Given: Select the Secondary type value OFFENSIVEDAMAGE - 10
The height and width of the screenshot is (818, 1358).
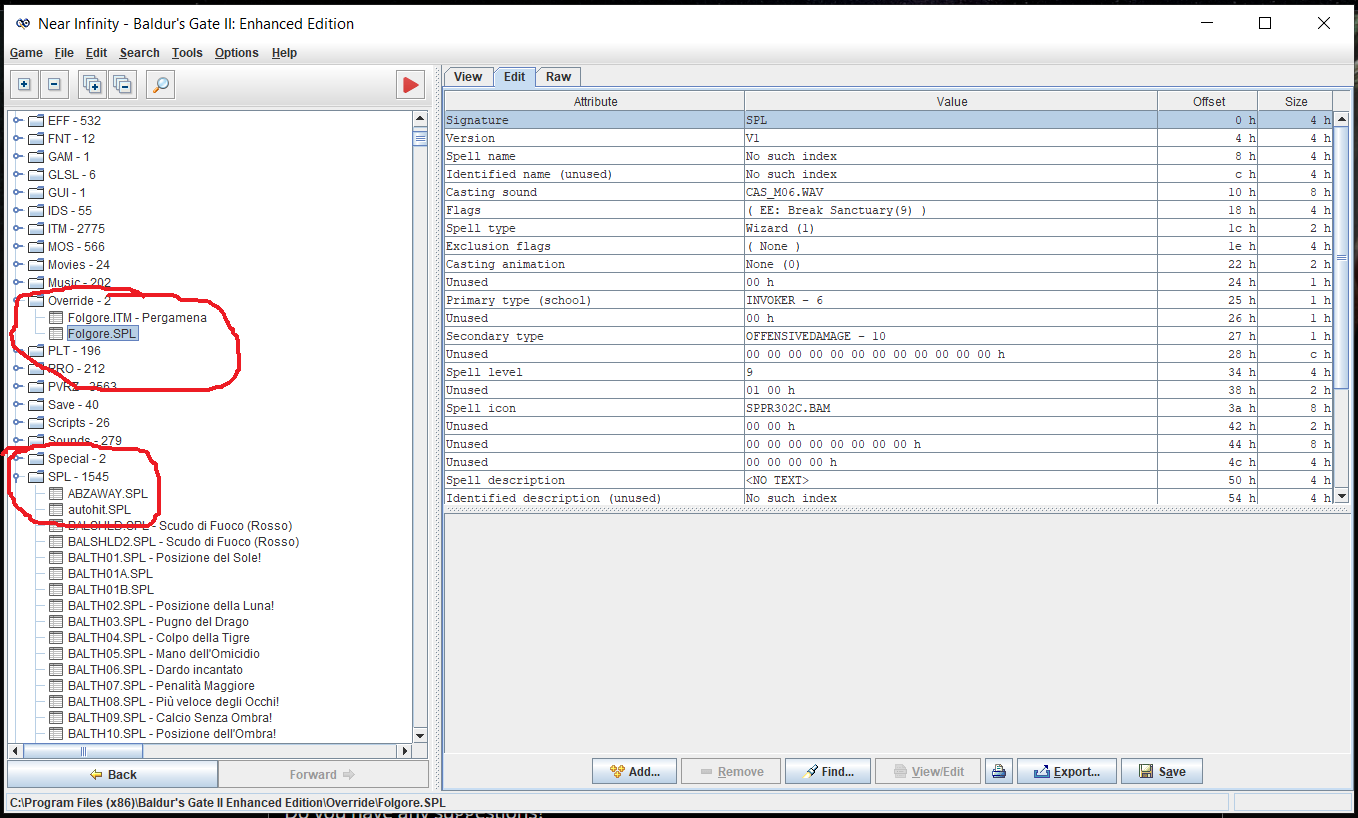Looking at the screenshot, I should coord(950,336).
